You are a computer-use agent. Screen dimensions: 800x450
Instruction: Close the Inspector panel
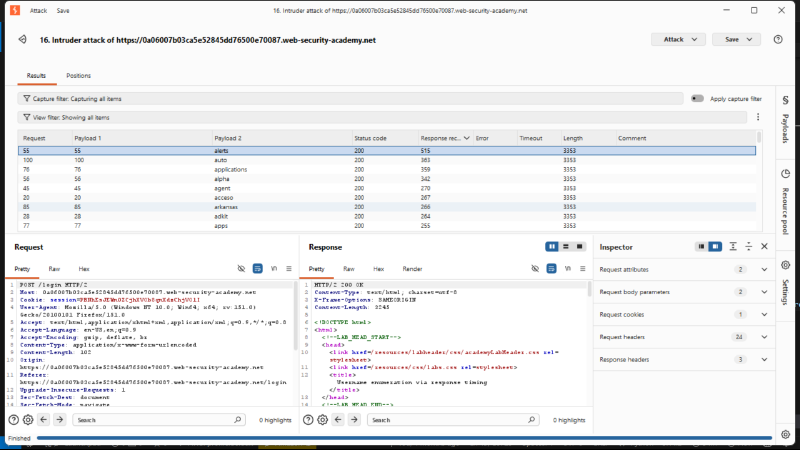pyautogui.click(x=764, y=246)
